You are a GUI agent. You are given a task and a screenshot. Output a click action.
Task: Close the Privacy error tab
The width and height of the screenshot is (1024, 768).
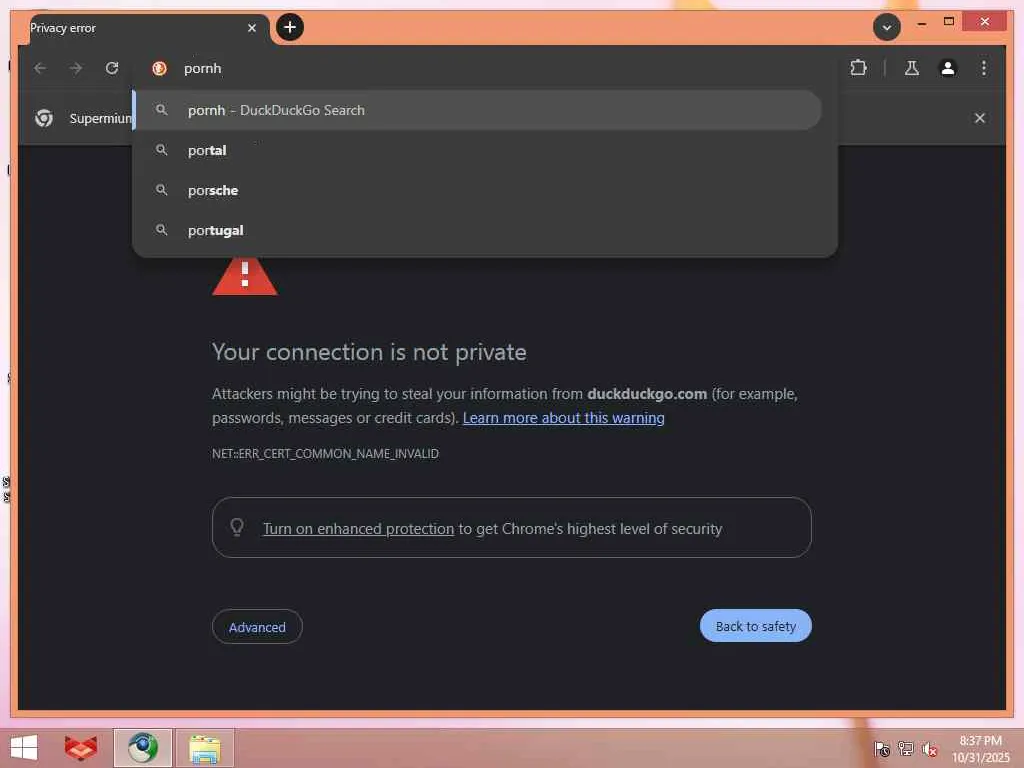(251, 28)
